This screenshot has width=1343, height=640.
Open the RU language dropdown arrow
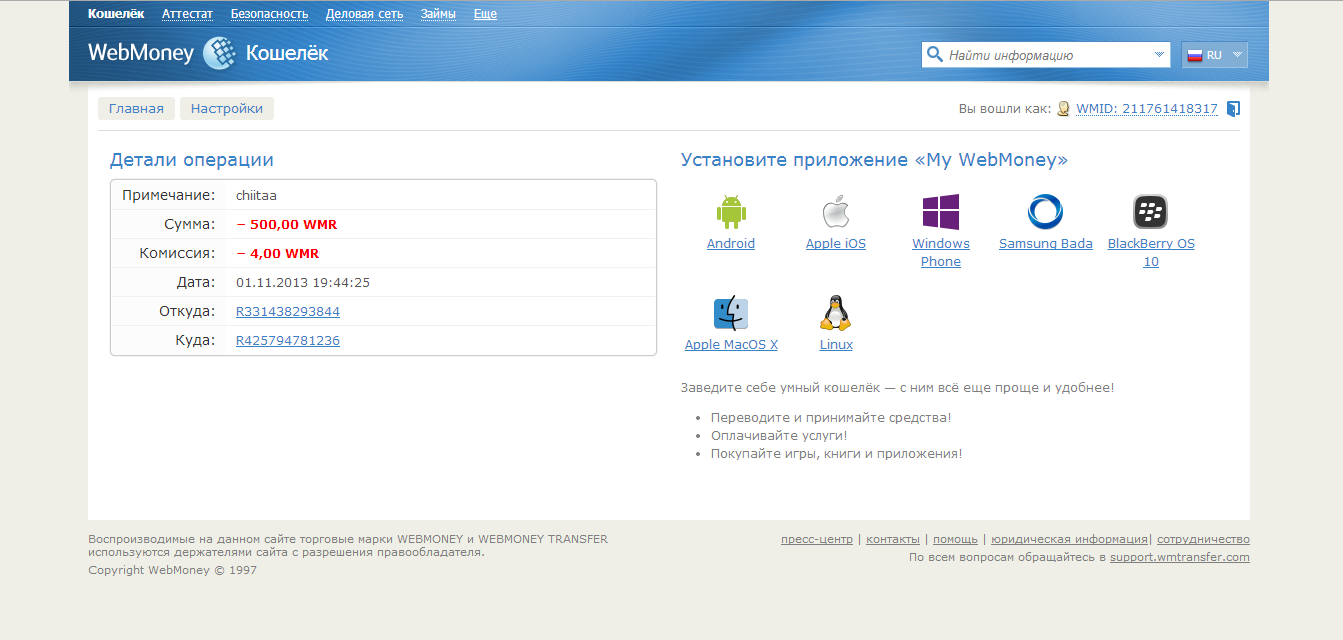coord(1237,55)
